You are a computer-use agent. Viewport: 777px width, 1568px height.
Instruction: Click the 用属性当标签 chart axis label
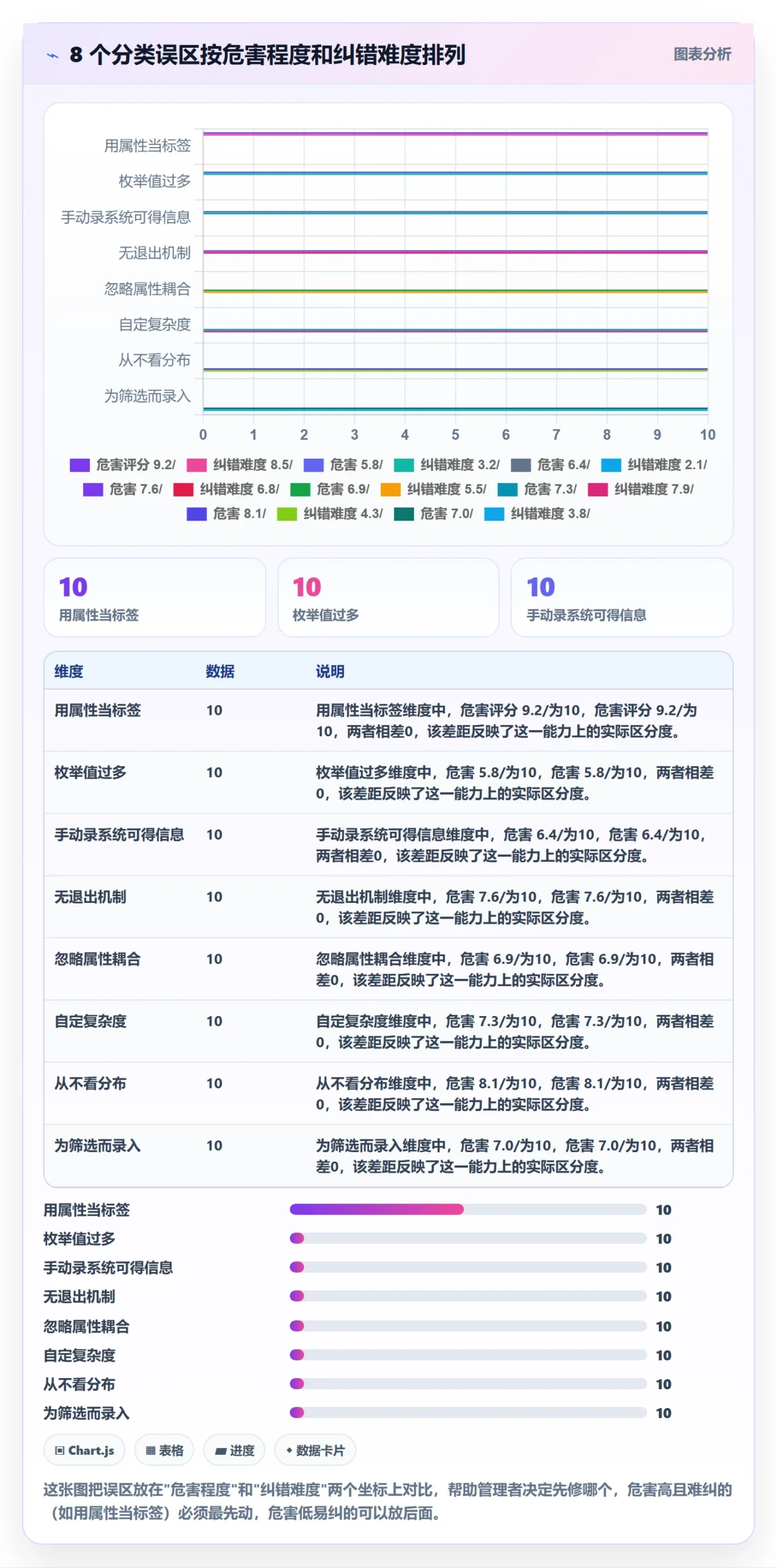(147, 146)
